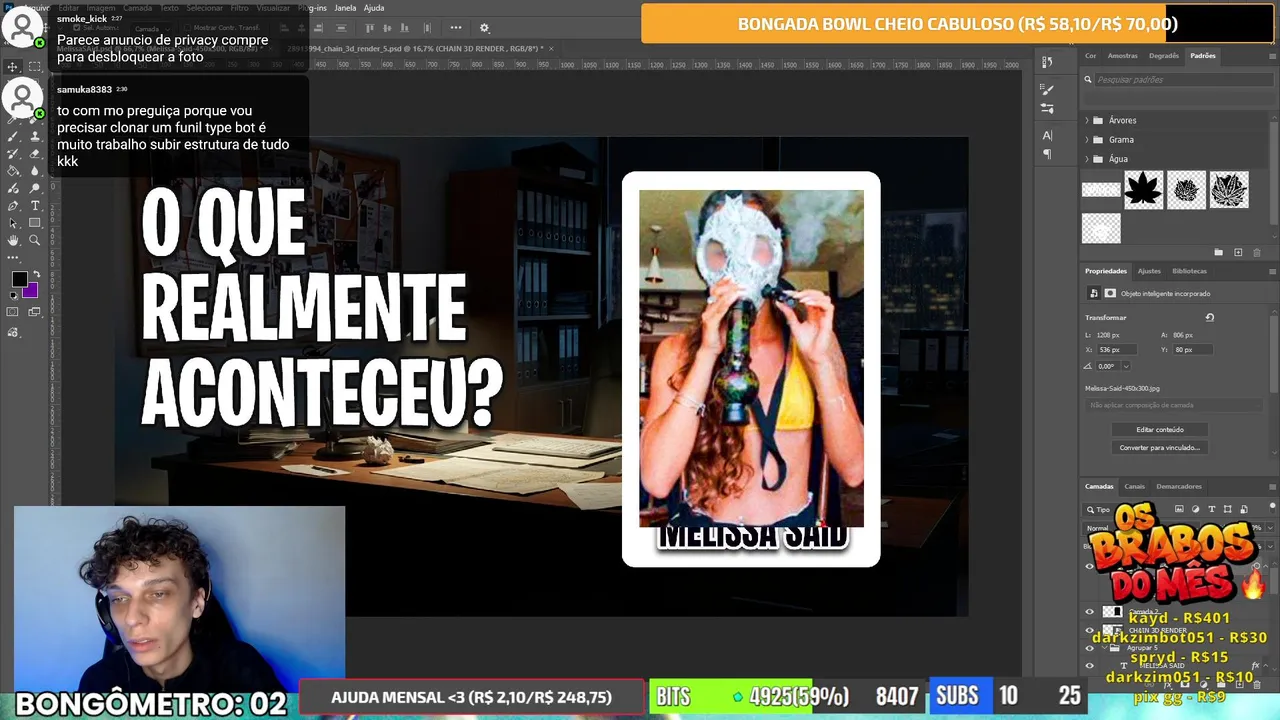The image size is (1280, 720).
Task: Open the Properties panel flyout menu
Action: point(1272,271)
